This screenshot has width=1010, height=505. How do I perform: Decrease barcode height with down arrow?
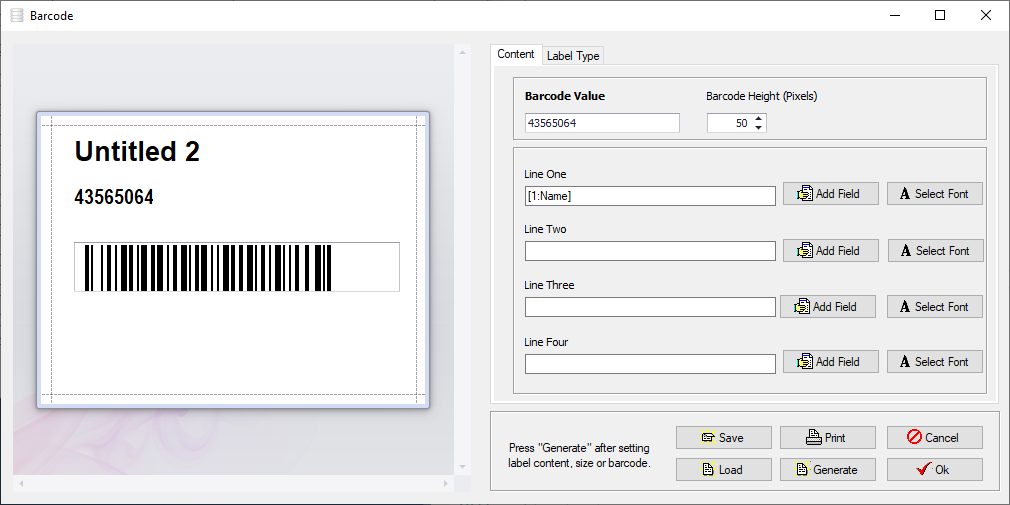coord(758,128)
